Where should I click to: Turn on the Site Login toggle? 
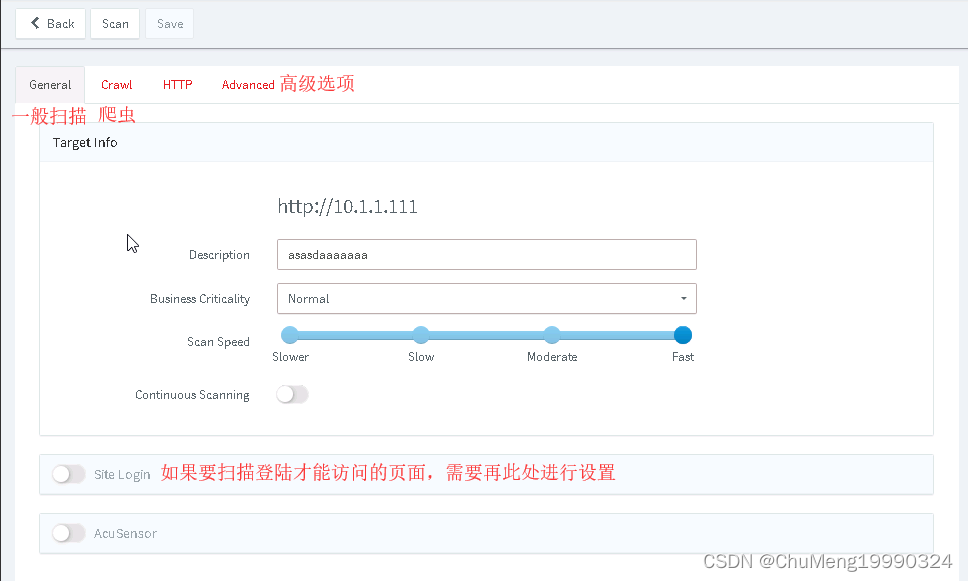[69, 474]
